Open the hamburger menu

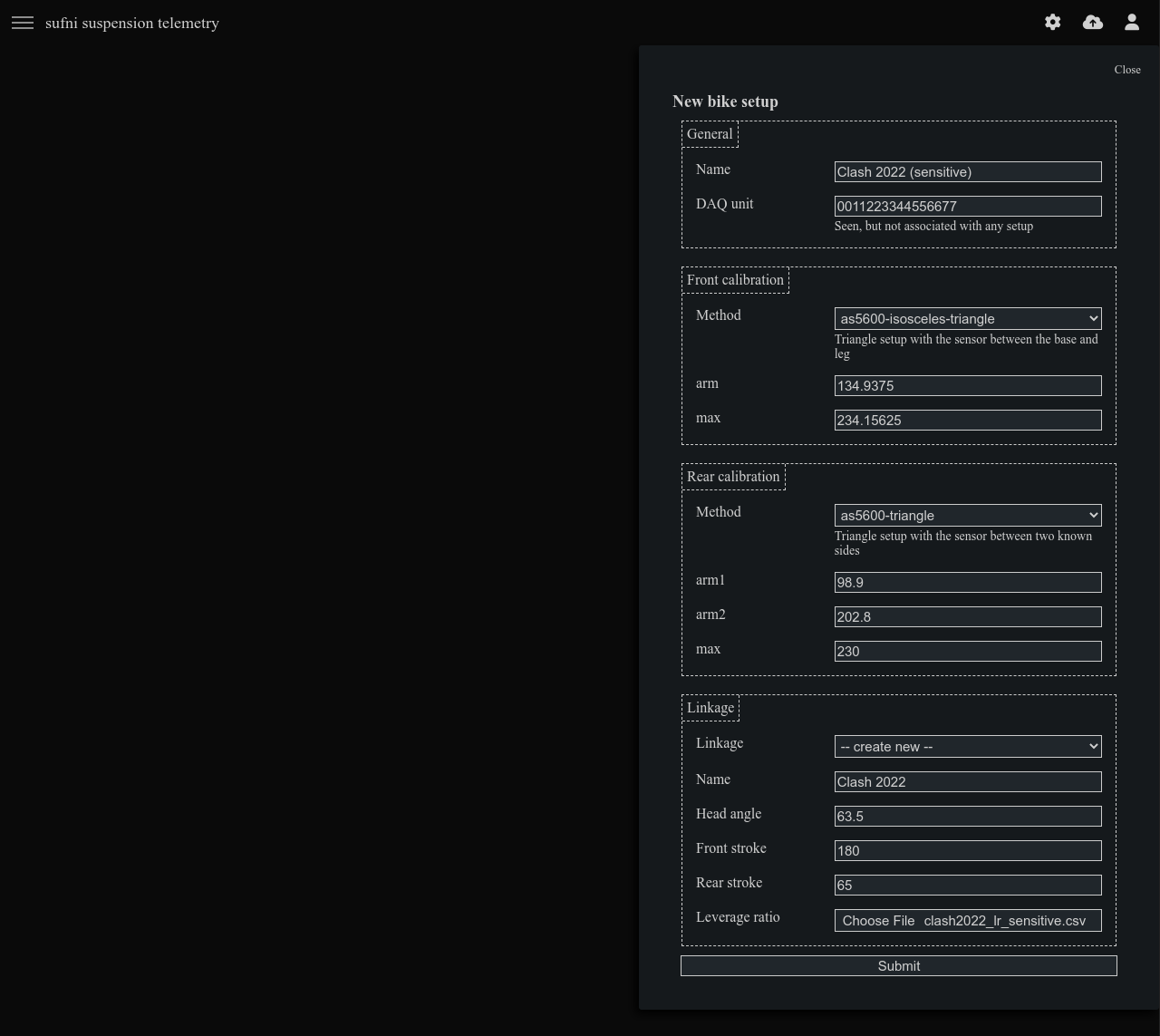tap(23, 23)
